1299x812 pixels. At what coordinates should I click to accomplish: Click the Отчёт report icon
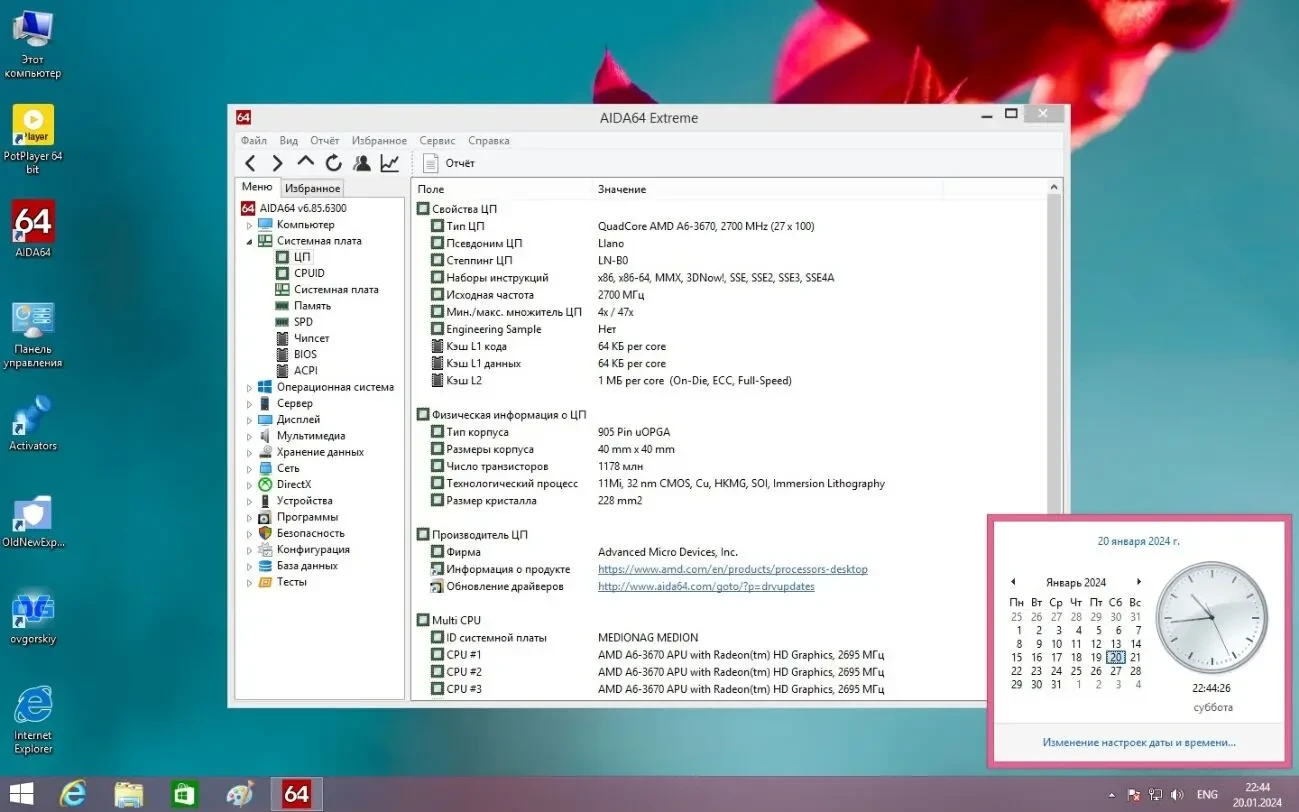click(x=432, y=162)
